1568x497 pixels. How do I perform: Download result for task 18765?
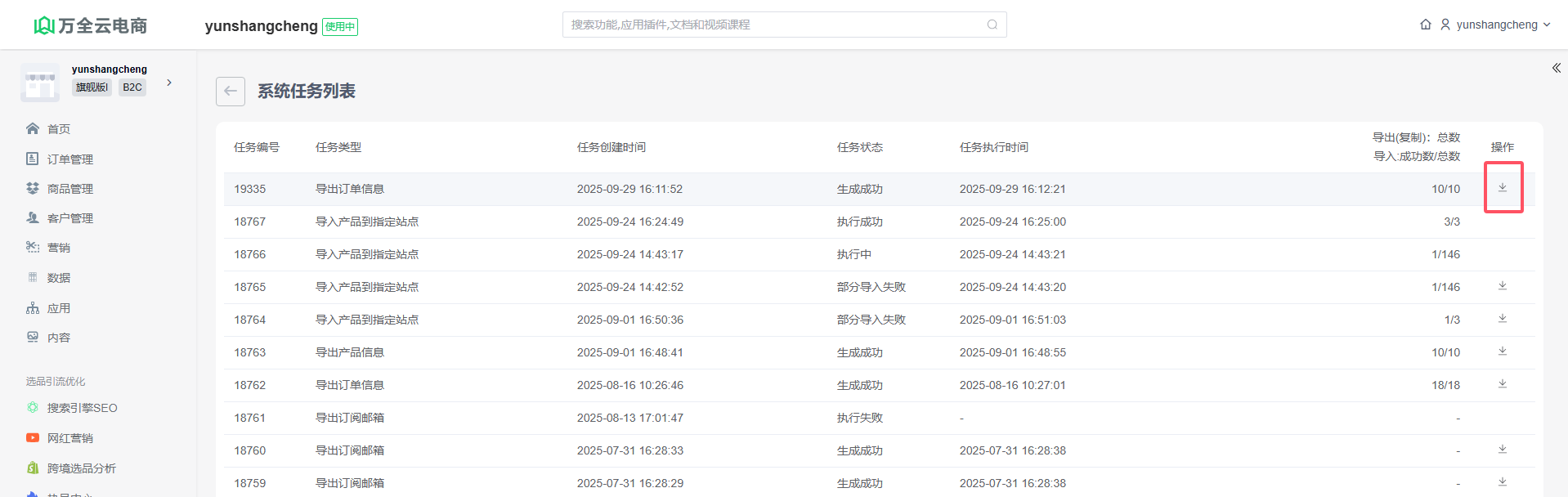point(1502,286)
